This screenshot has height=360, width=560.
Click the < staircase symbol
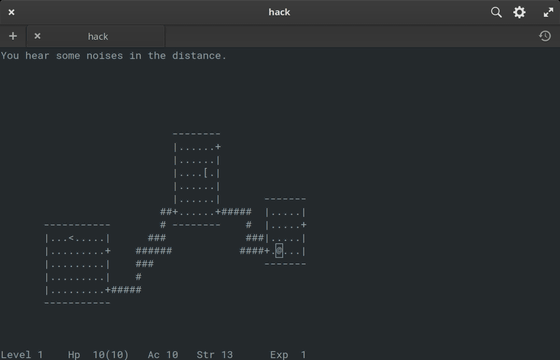(71, 238)
